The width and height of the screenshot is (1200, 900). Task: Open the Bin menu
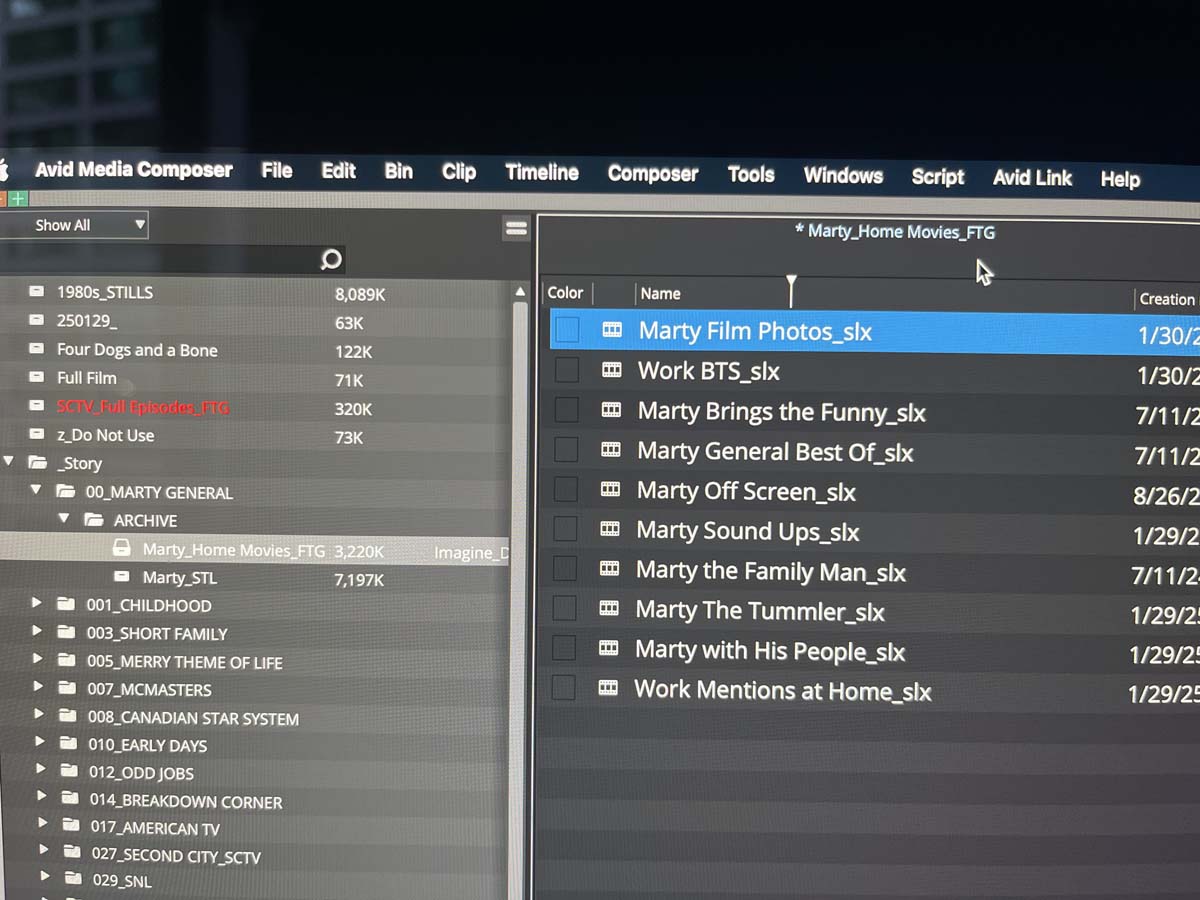[x=398, y=171]
